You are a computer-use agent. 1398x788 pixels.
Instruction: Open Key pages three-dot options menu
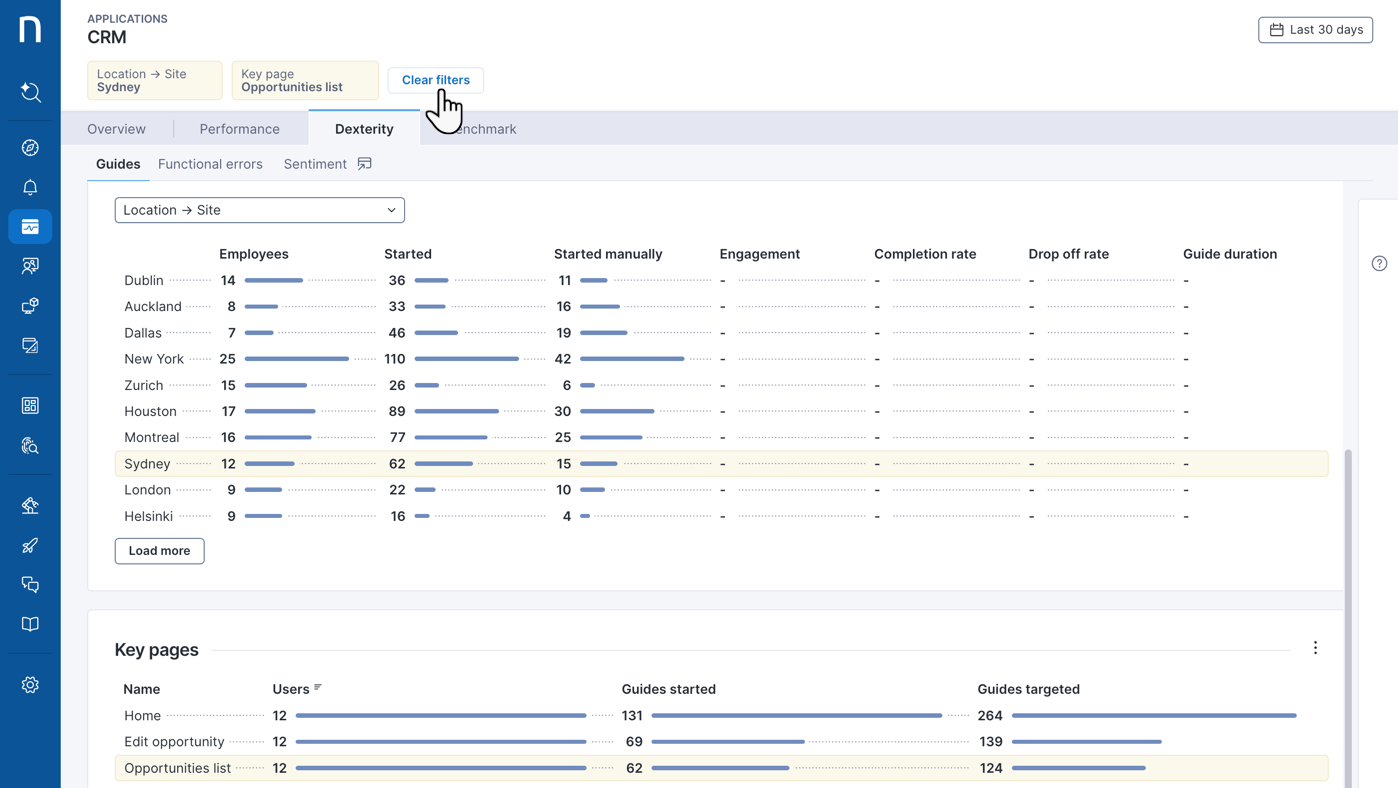point(1315,648)
